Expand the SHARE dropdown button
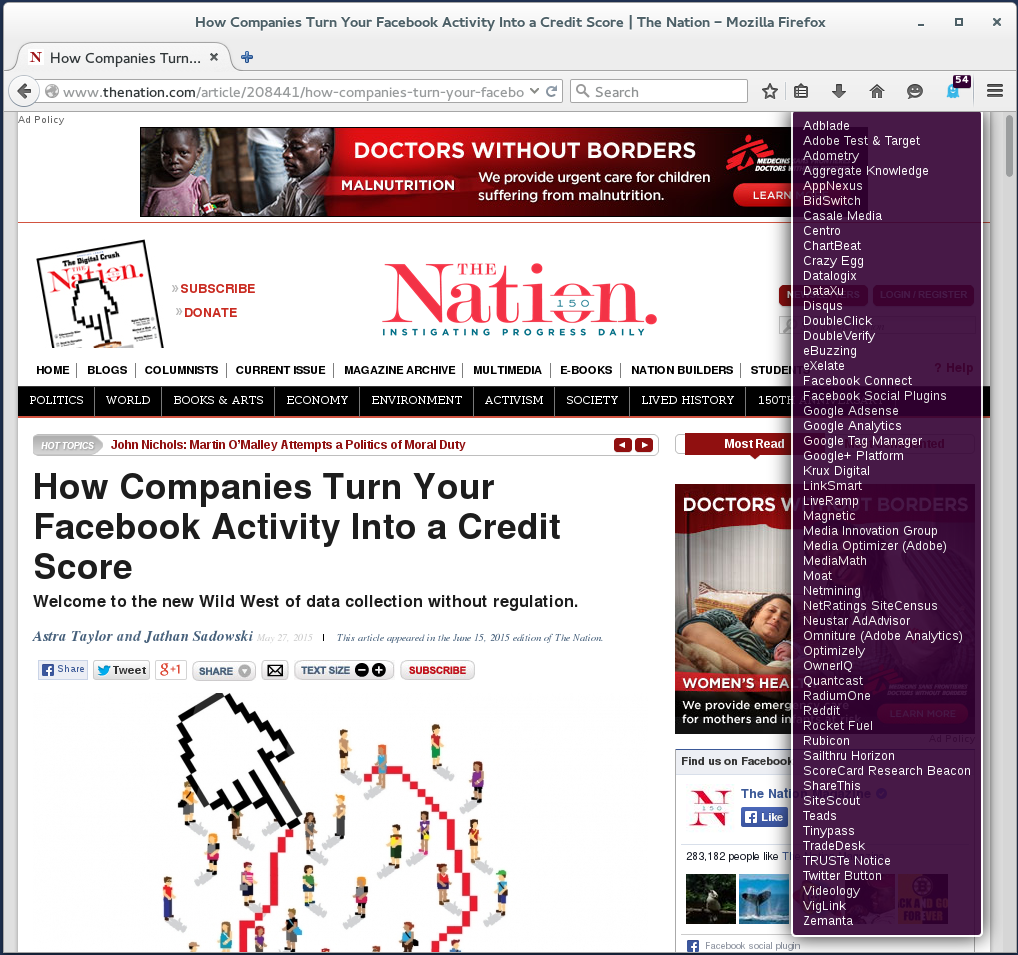This screenshot has height=955, width=1018. (224, 671)
